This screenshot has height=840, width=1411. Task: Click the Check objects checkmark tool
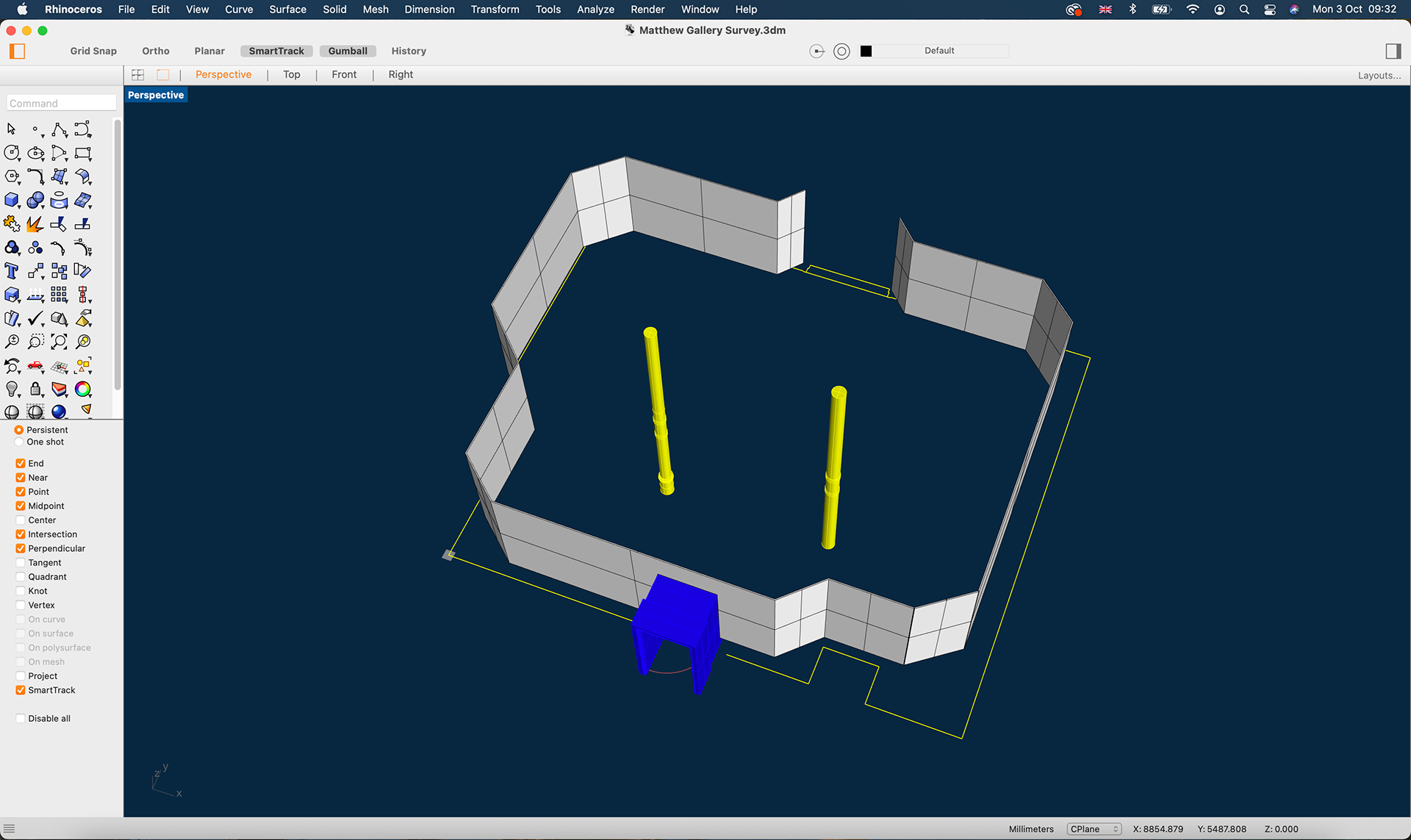coord(35,318)
